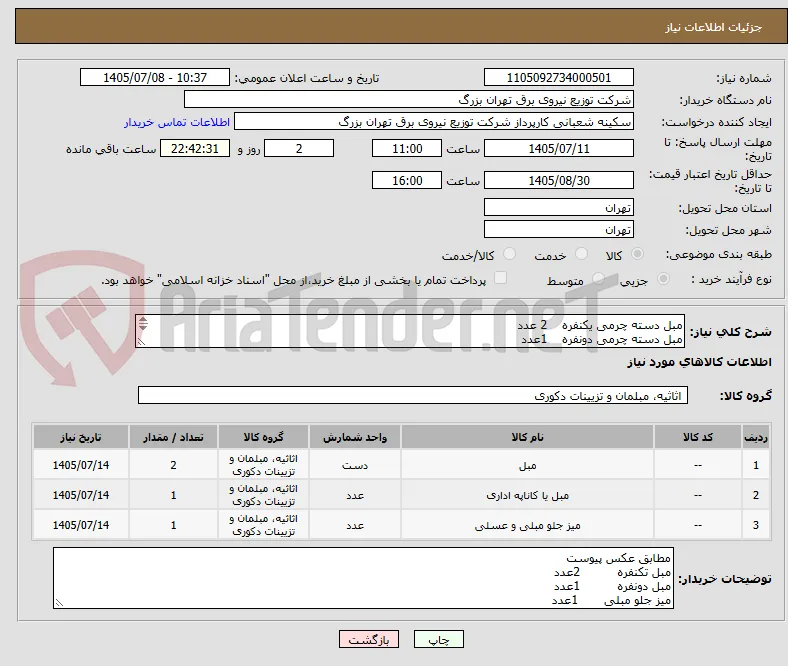
Task: Click the نام دستگاه خریدار field
Action: pos(409,100)
